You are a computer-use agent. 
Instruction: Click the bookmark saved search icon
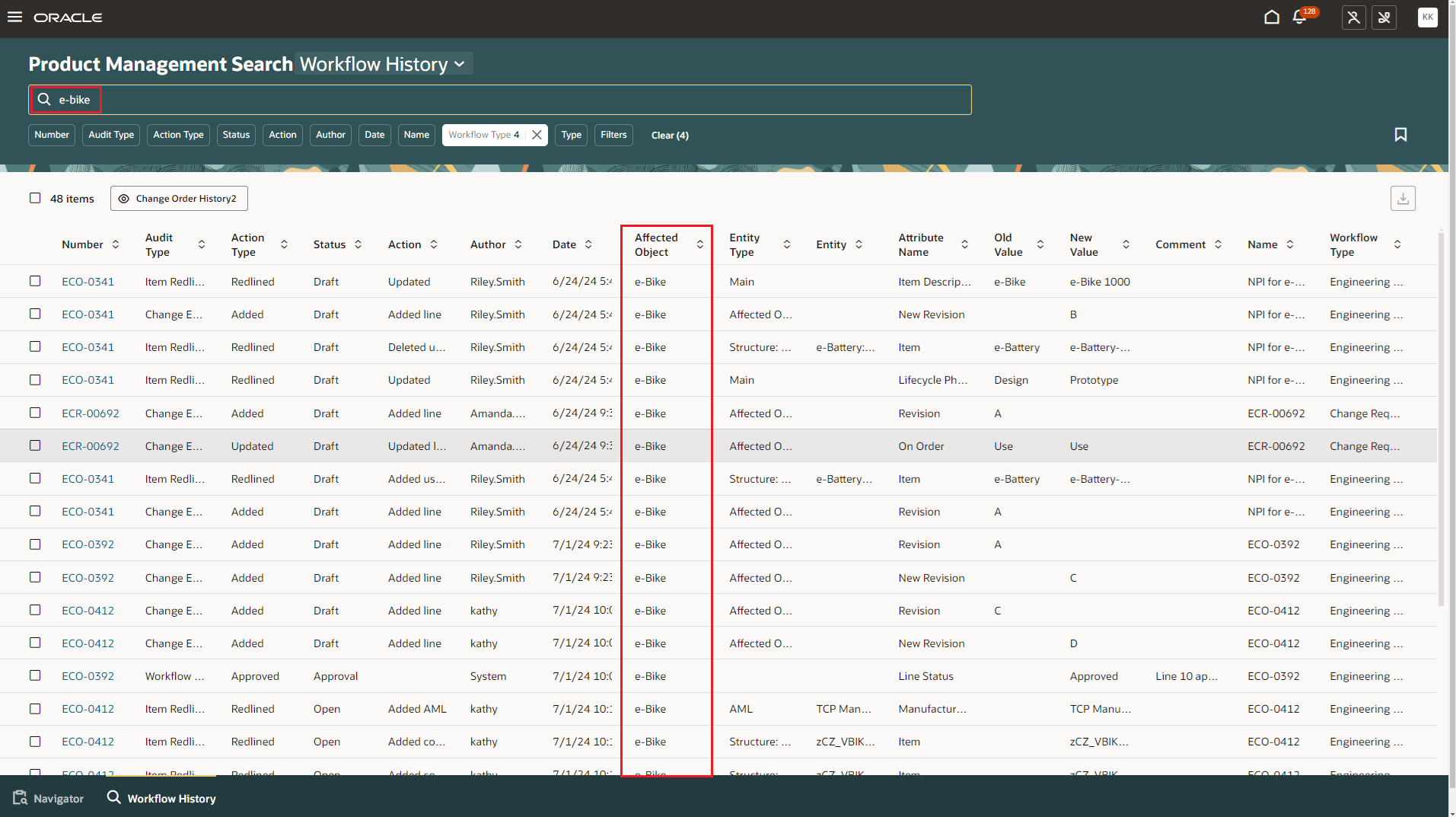point(1400,135)
